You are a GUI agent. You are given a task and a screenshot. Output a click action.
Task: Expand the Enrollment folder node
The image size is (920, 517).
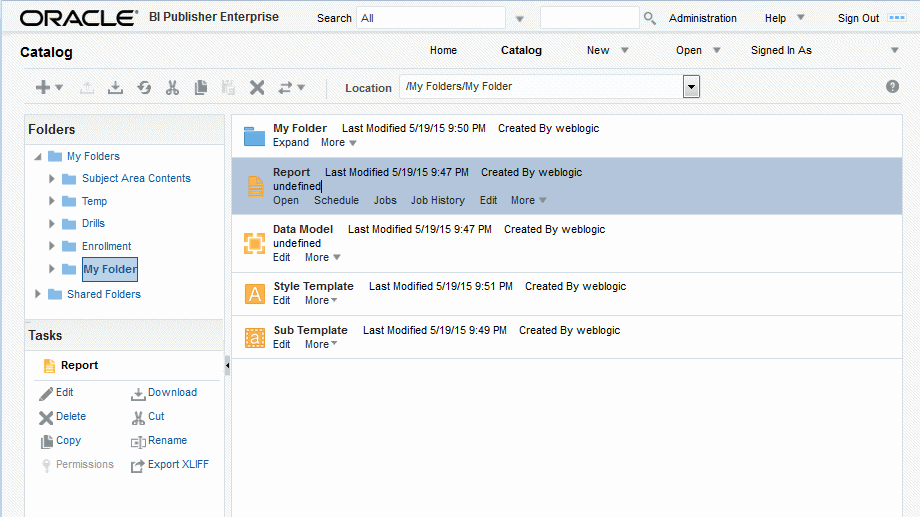point(52,246)
